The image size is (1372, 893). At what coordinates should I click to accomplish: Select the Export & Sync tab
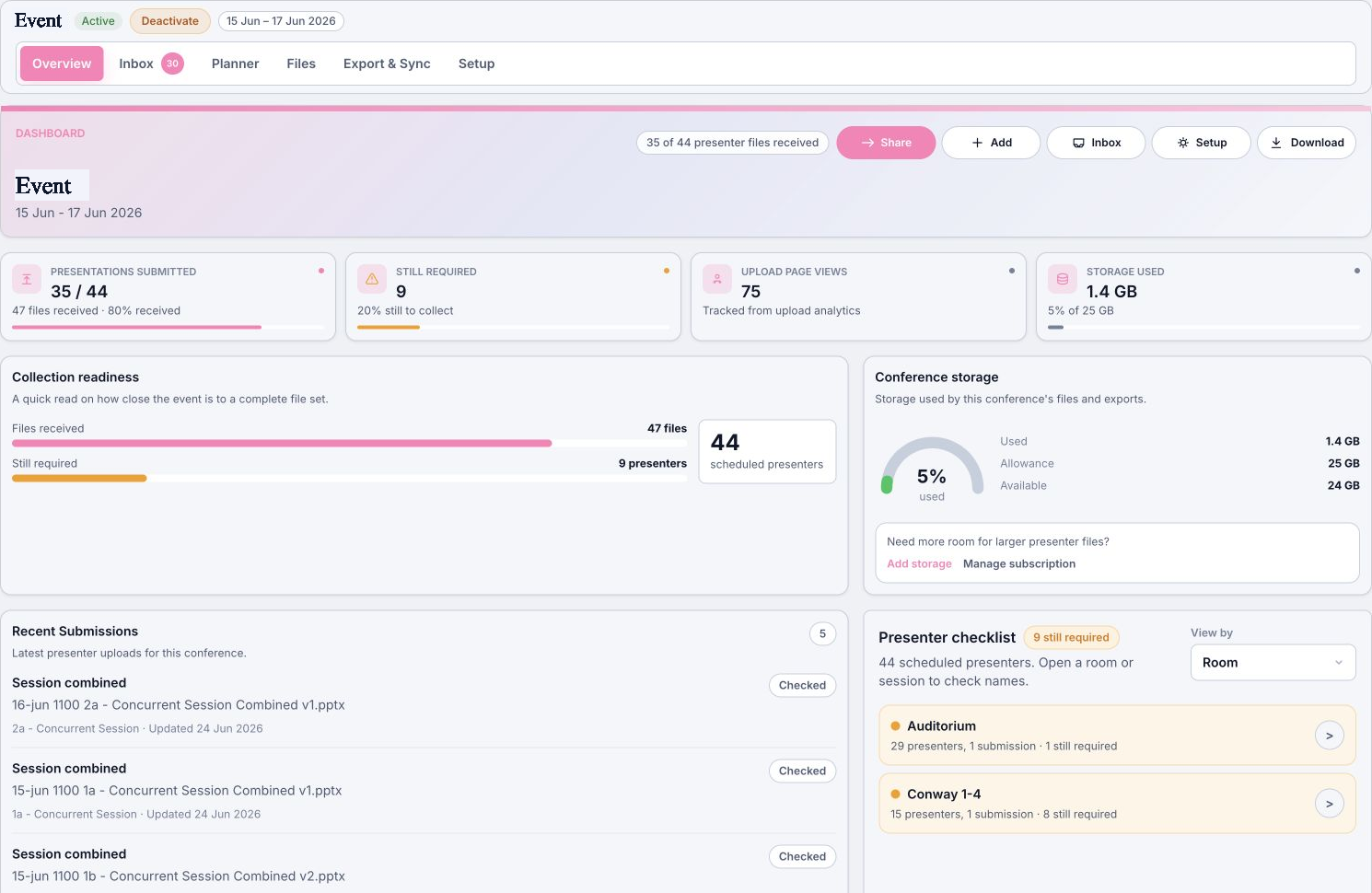[x=387, y=64]
